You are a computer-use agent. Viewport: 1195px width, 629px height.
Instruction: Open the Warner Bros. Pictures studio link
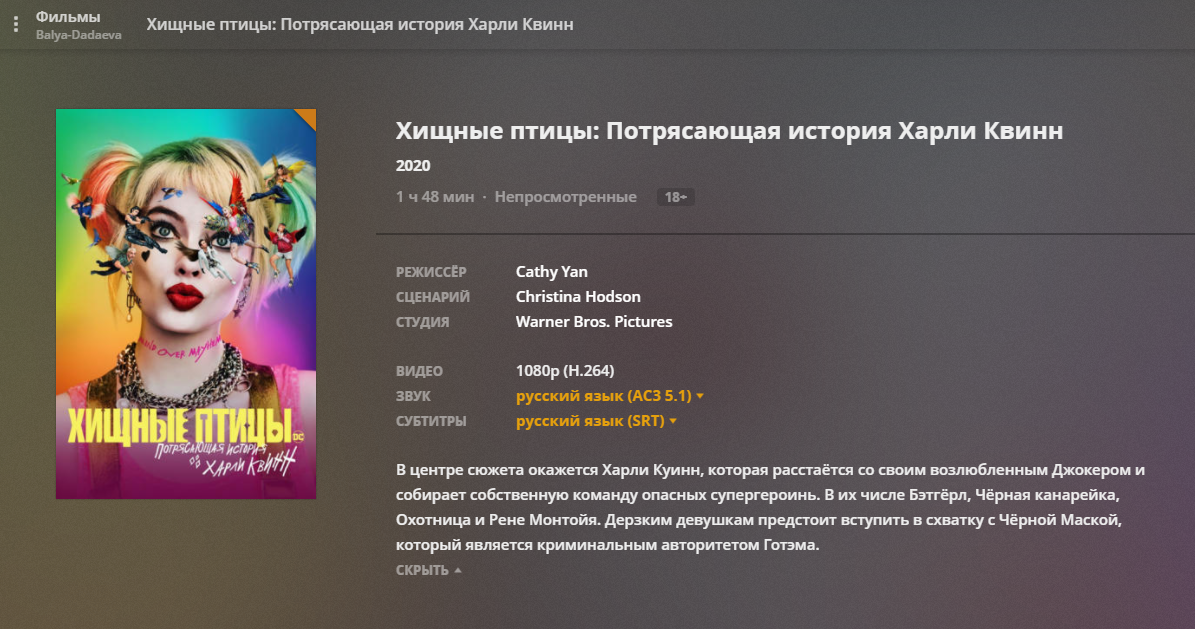point(594,322)
